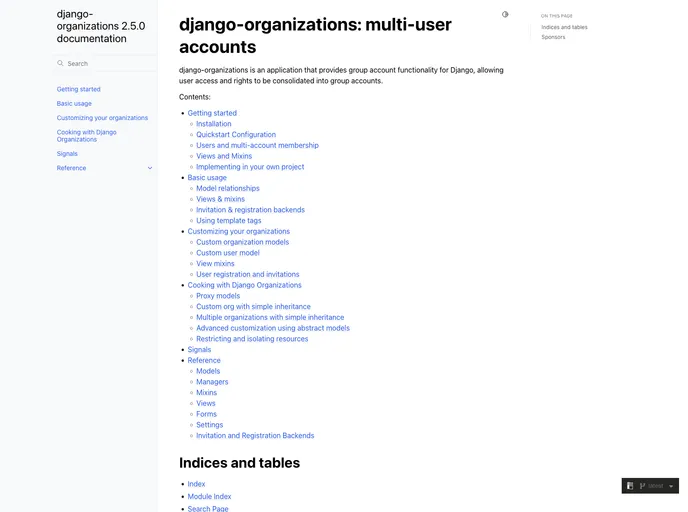Open Custom user model link
Viewport: 688px width, 512px height.
click(228, 253)
